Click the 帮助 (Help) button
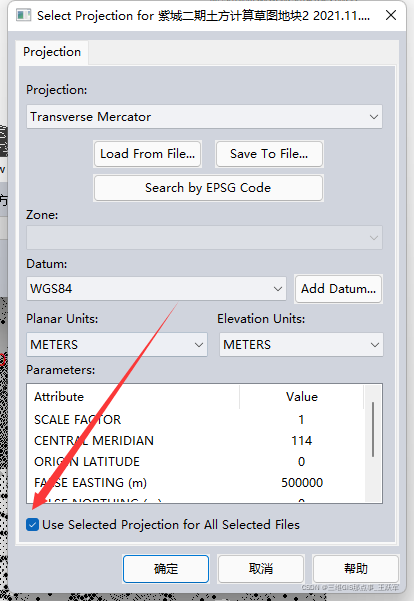414x601 pixels. tap(356, 569)
